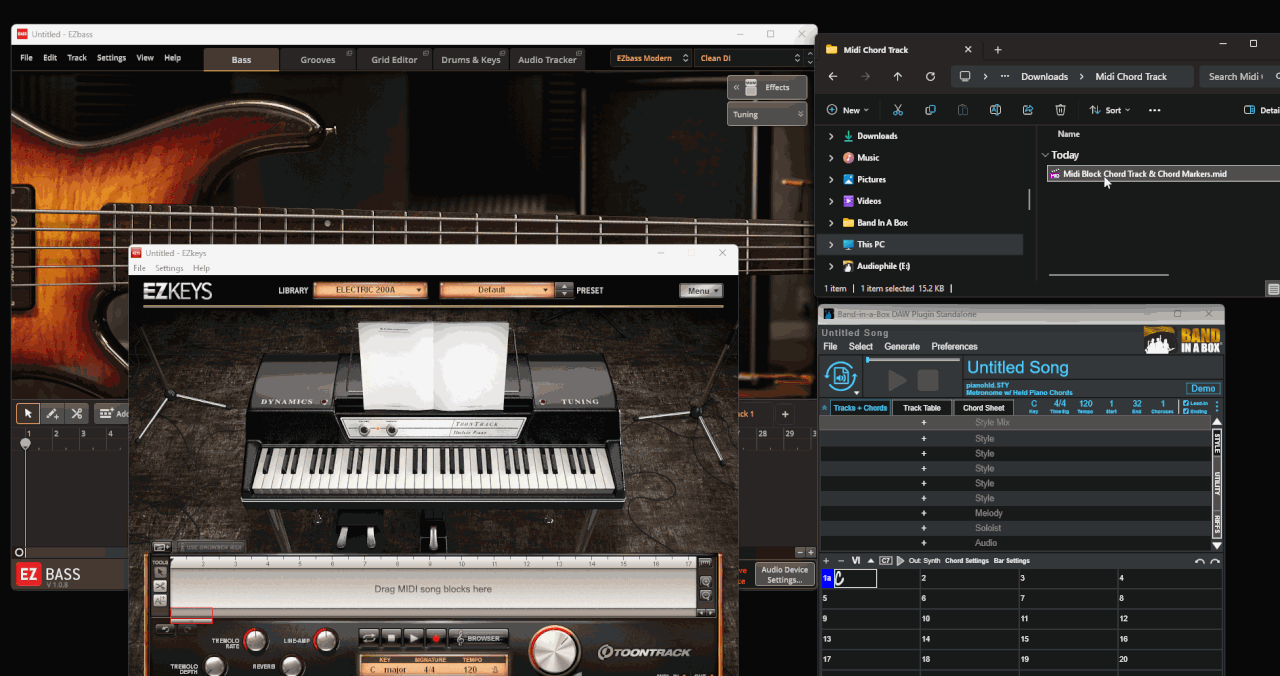Open Audio Device Settings in EZbass
Image resolution: width=1280 pixels, height=676 pixels.
click(x=784, y=575)
